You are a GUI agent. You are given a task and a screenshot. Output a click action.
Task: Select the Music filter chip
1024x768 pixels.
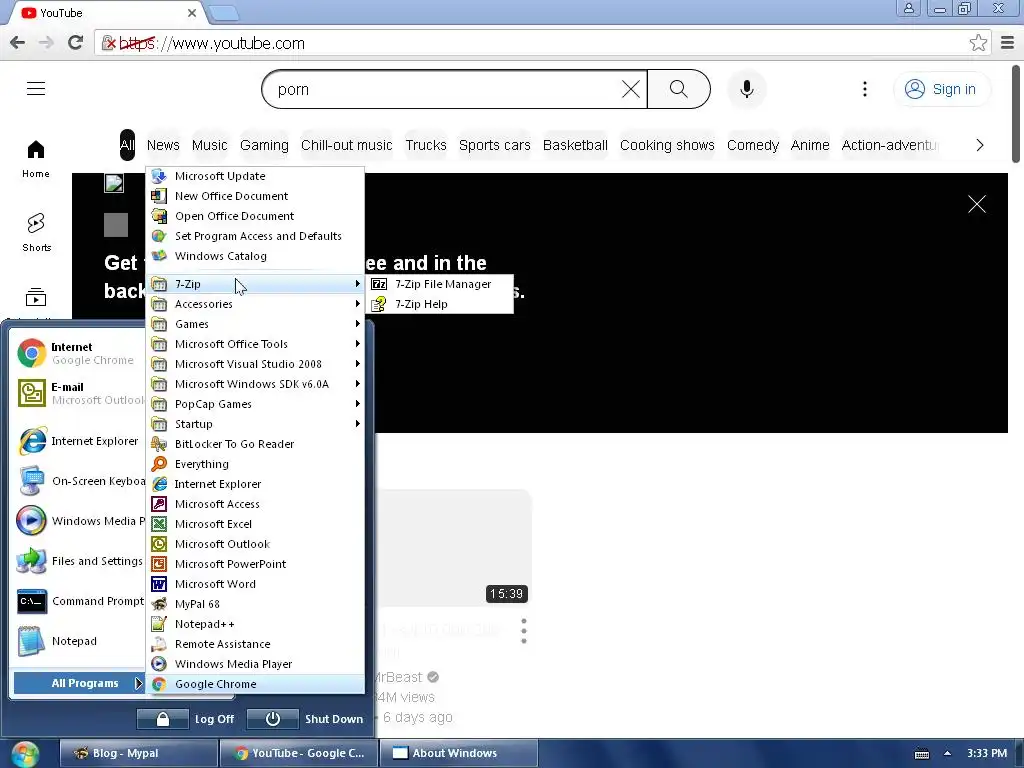[x=210, y=145]
